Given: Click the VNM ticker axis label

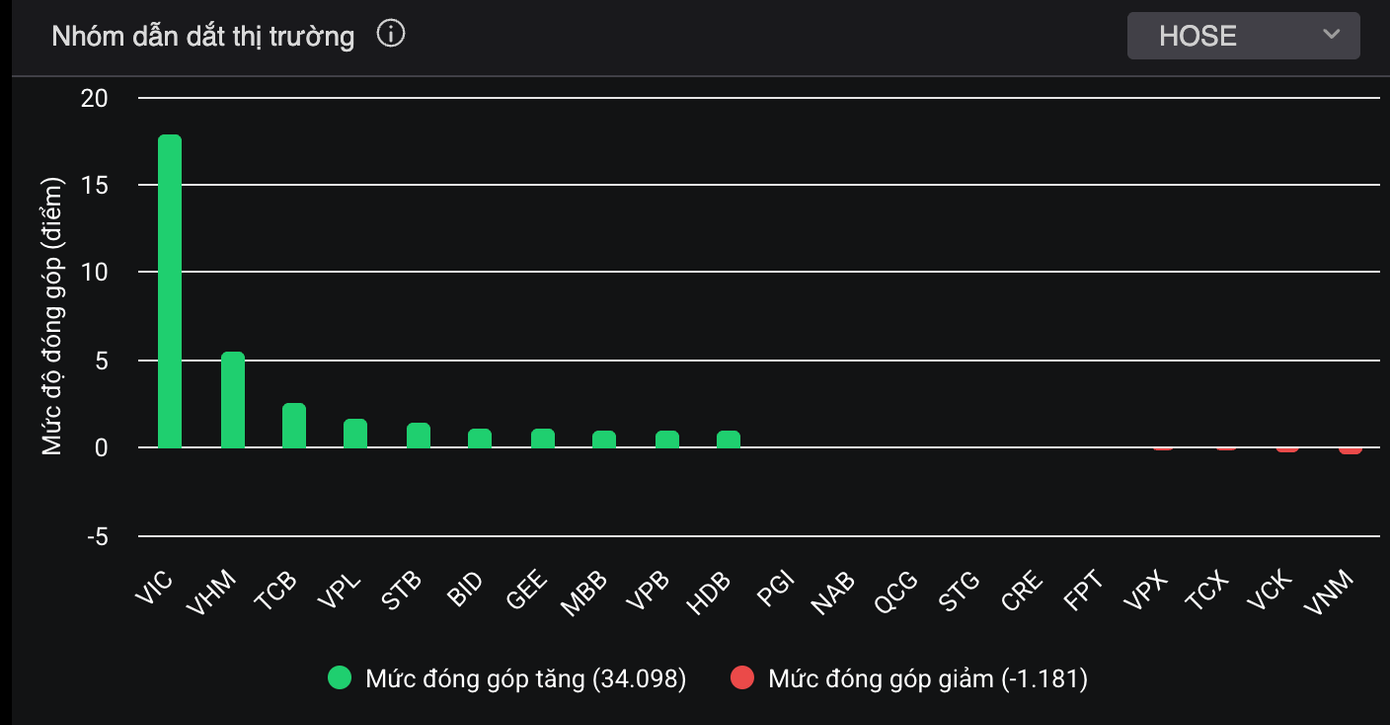Looking at the screenshot, I should pyautogui.click(x=1331, y=591).
